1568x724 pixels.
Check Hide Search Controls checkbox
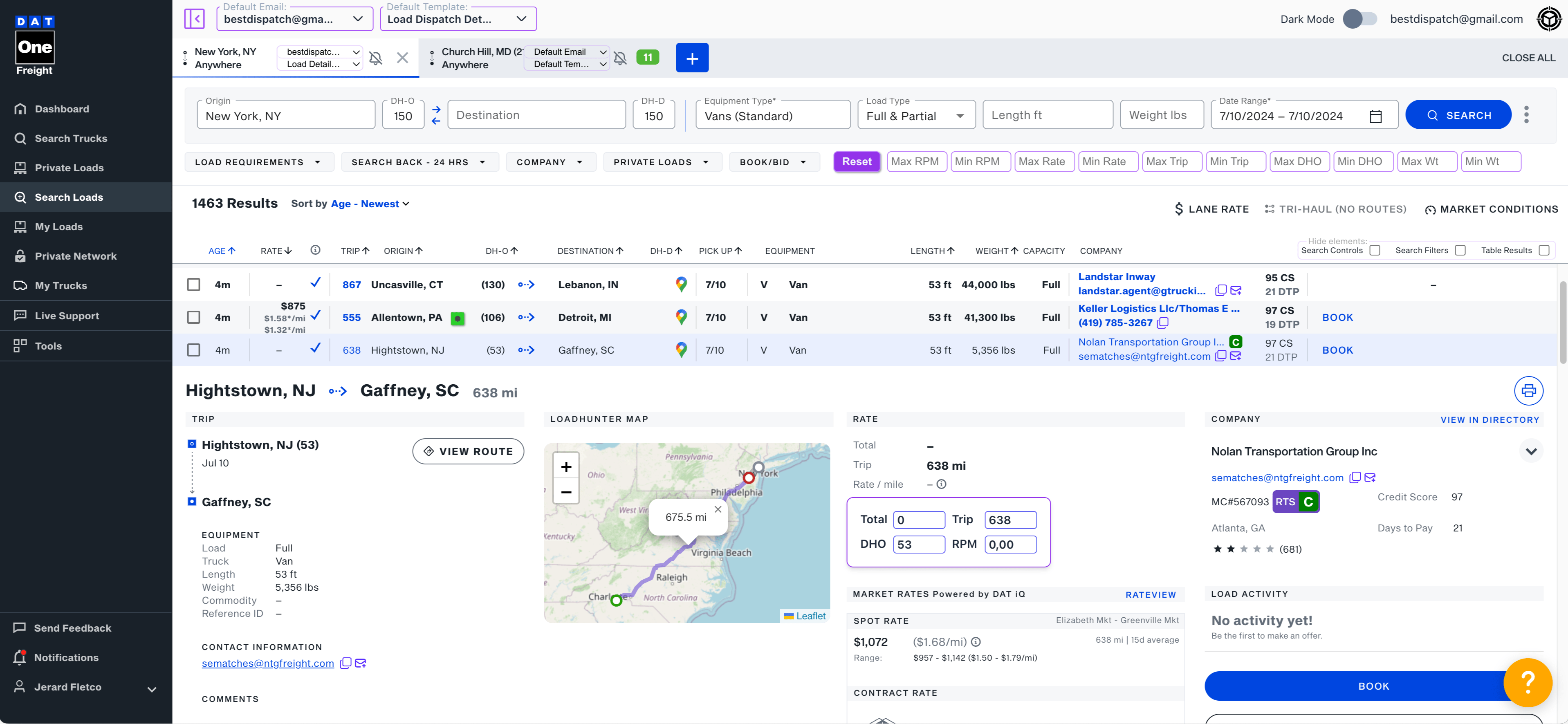(x=1375, y=250)
